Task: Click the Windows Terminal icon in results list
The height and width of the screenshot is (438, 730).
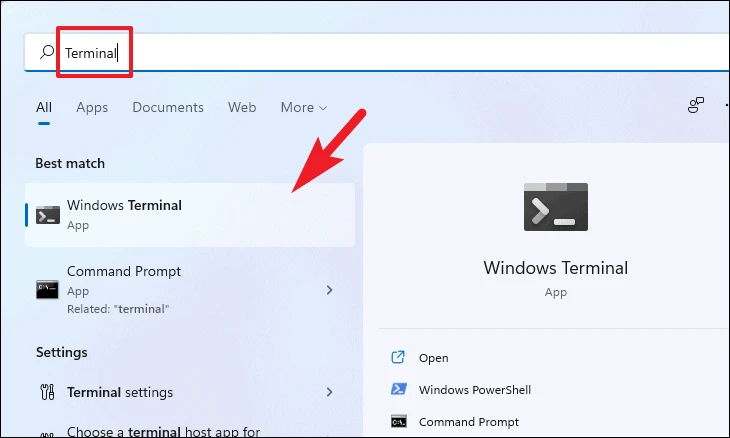Action: (x=48, y=215)
